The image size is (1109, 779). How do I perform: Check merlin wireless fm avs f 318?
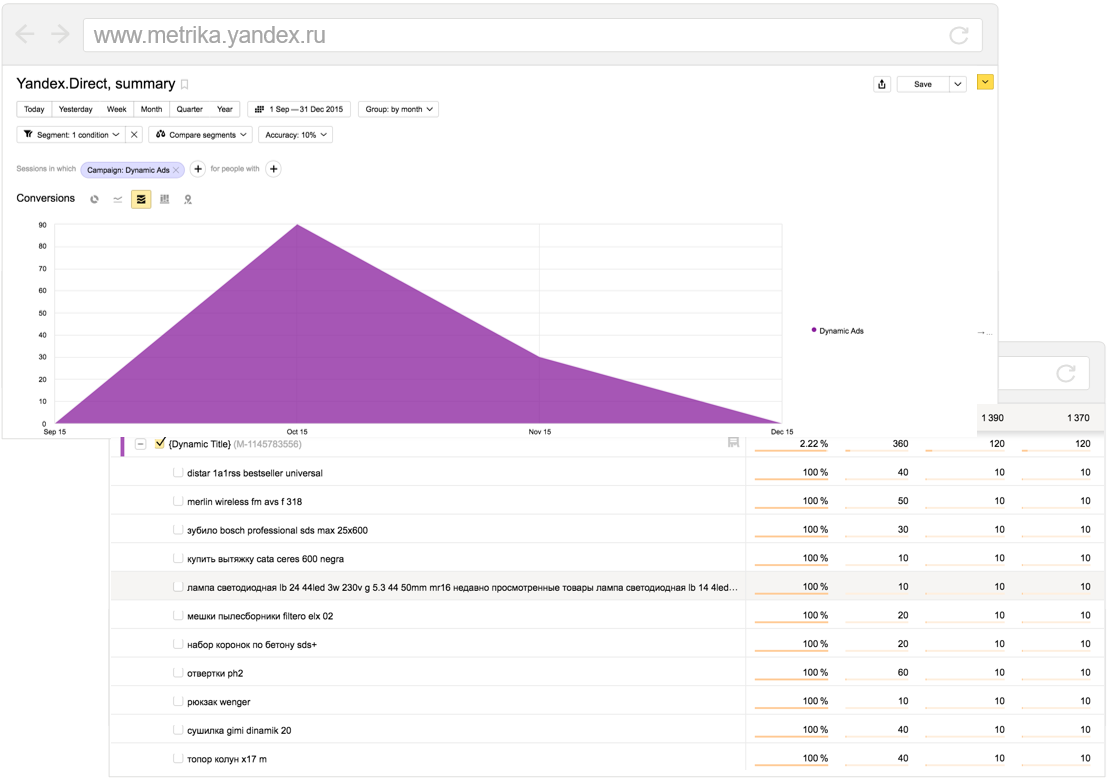(178, 501)
